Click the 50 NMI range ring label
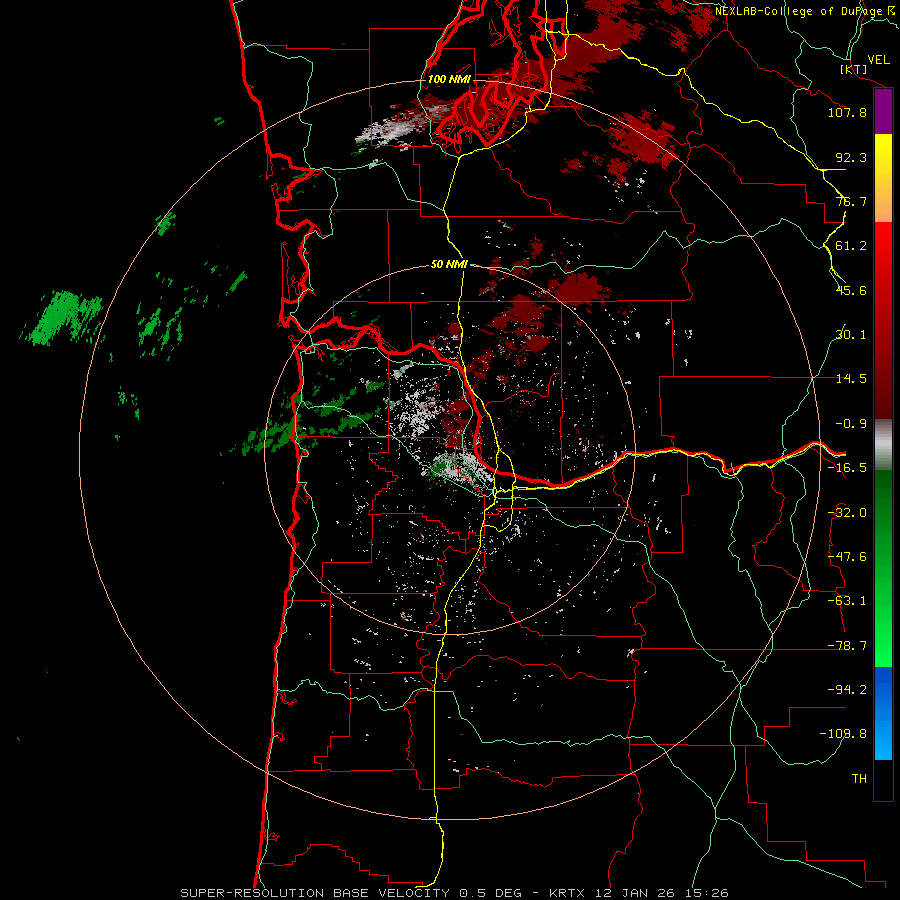Screen dimensions: 900x900 pos(449,264)
